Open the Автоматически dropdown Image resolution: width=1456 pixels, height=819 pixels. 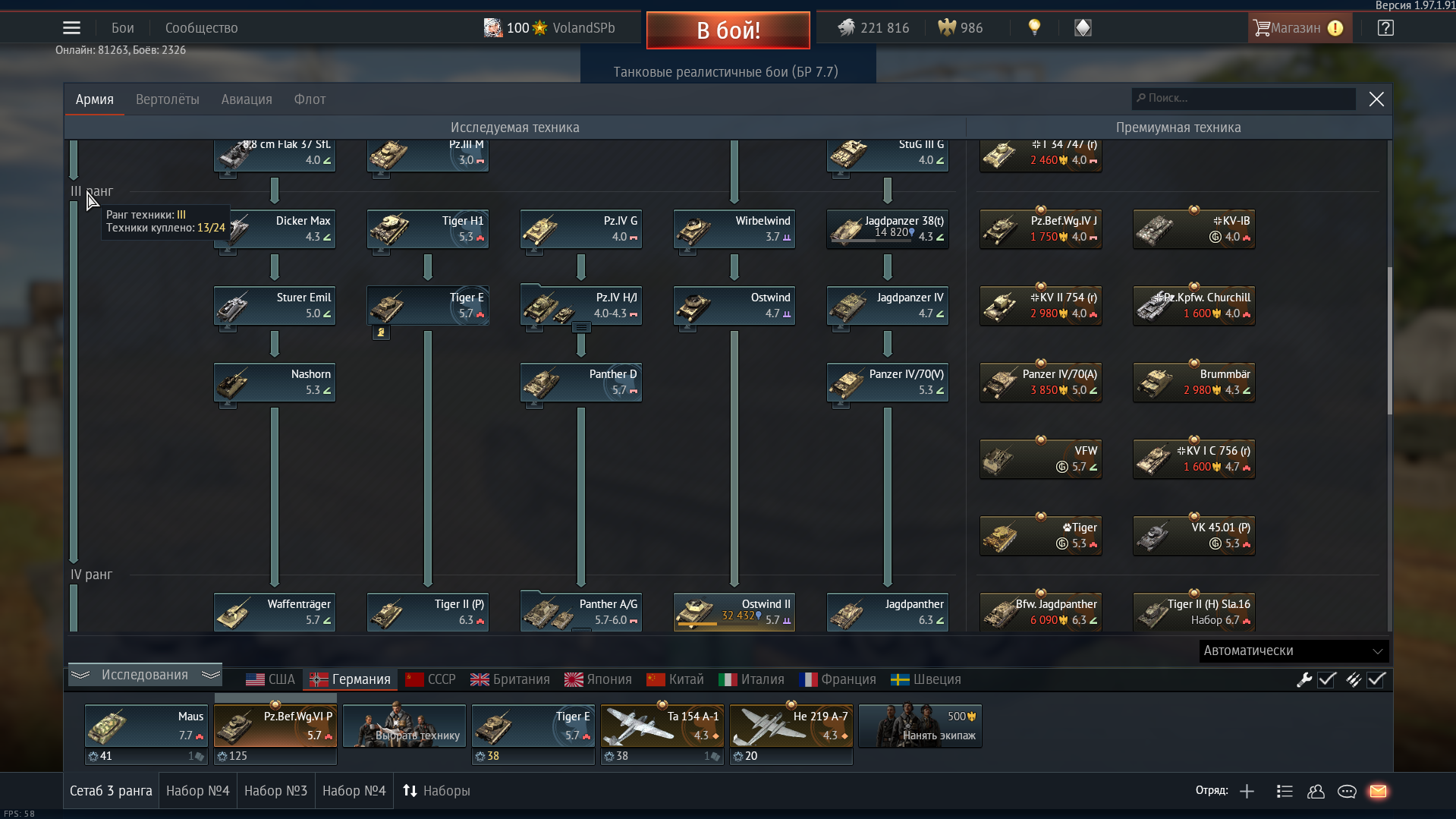click(x=1294, y=650)
